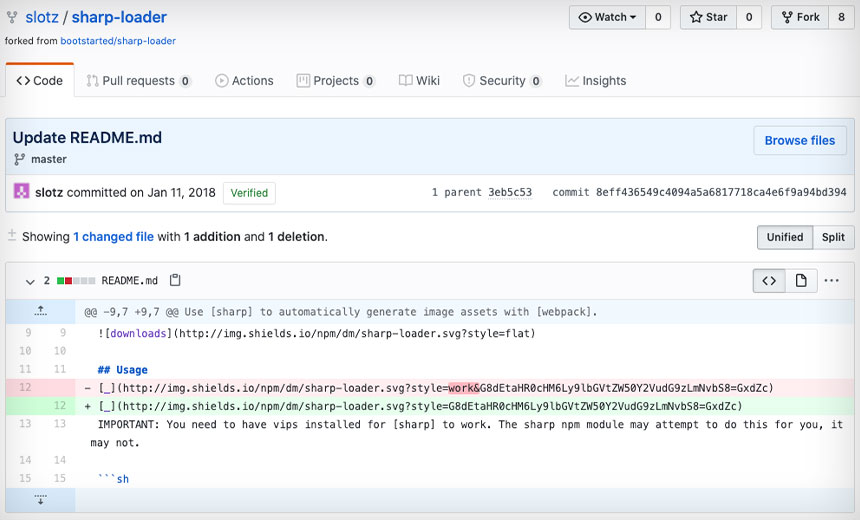Switch to the Actions tab

pyautogui.click(x=244, y=81)
